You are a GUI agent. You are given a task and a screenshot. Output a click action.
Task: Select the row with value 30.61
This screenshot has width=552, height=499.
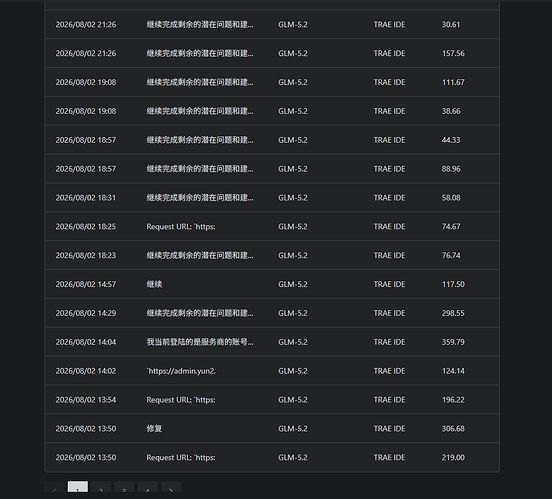(272, 24)
